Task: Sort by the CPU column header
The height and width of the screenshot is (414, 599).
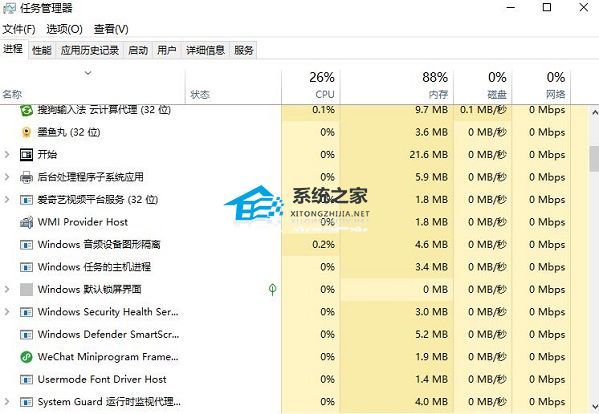Action: [x=311, y=86]
